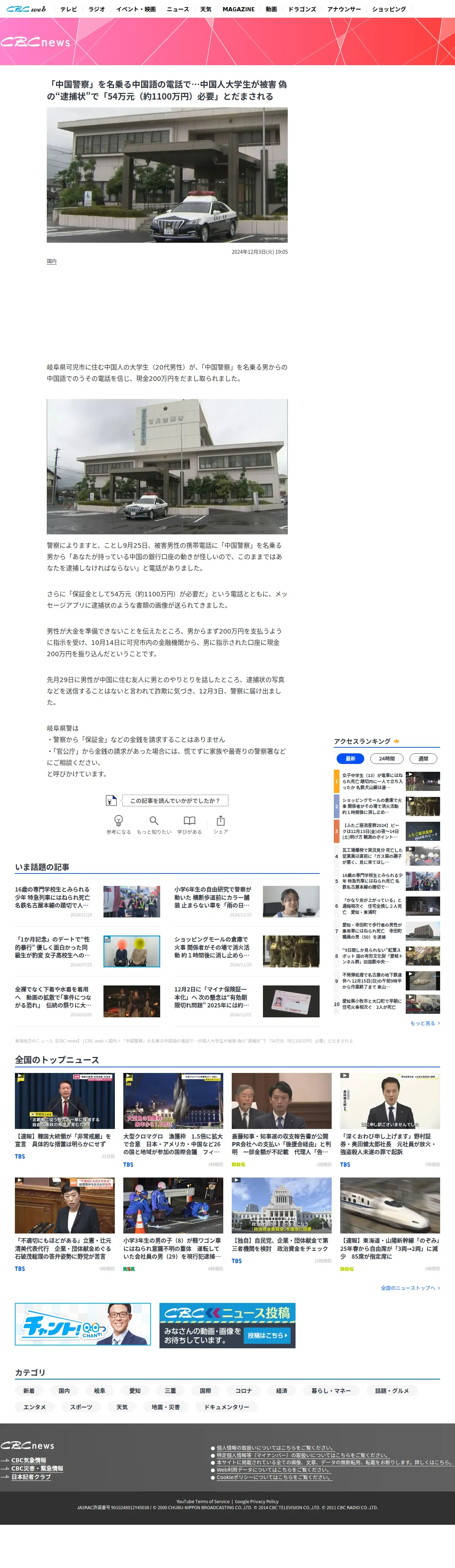Select the 三重 category pill
This screenshot has width=455, height=1568.
pyautogui.click(x=170, y=1391)
